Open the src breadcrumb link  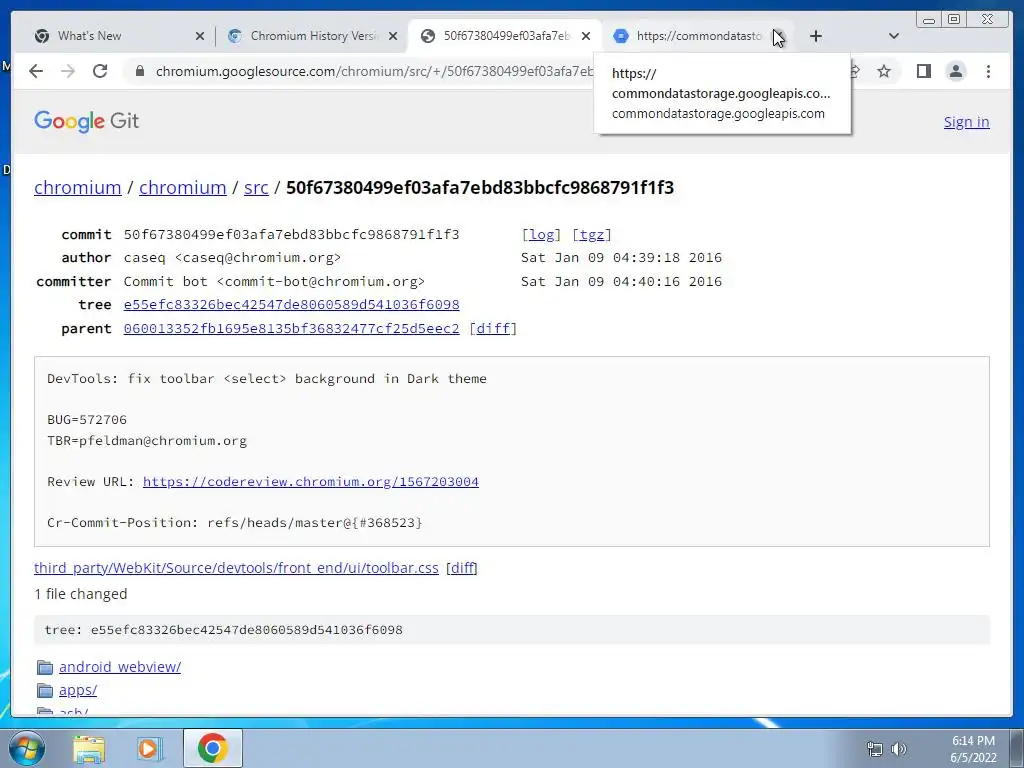[256, 187]
